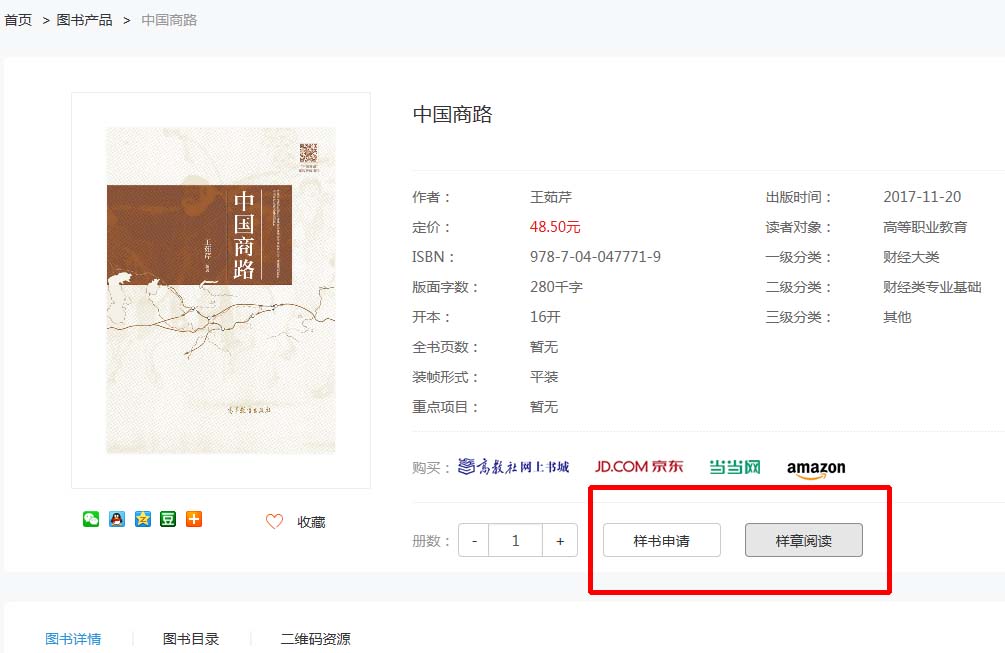The width and height of the screenshot is (1005, 653).
Task: Share to QQ using penguin icon
Action: click(117, 518)
